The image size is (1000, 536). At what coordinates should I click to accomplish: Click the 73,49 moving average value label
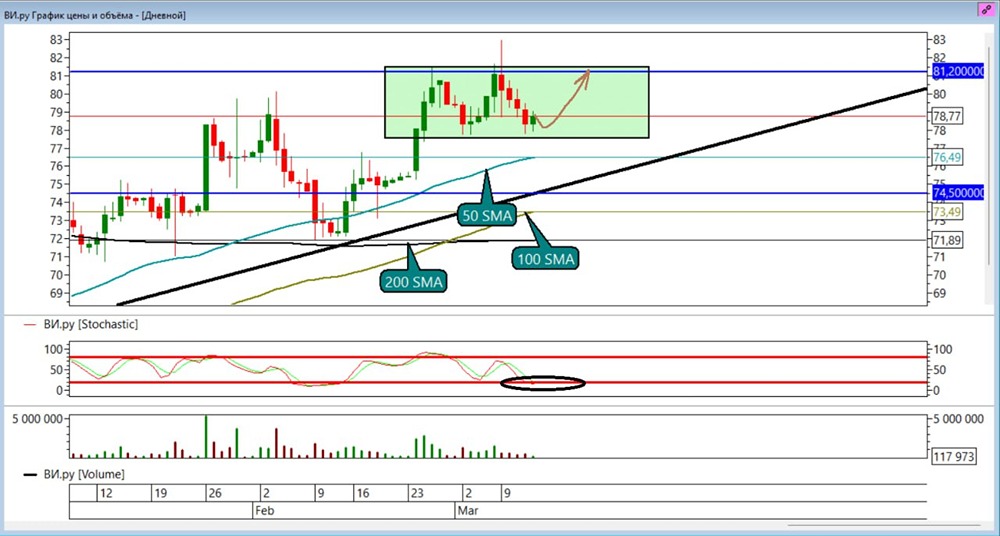(948, 212)
